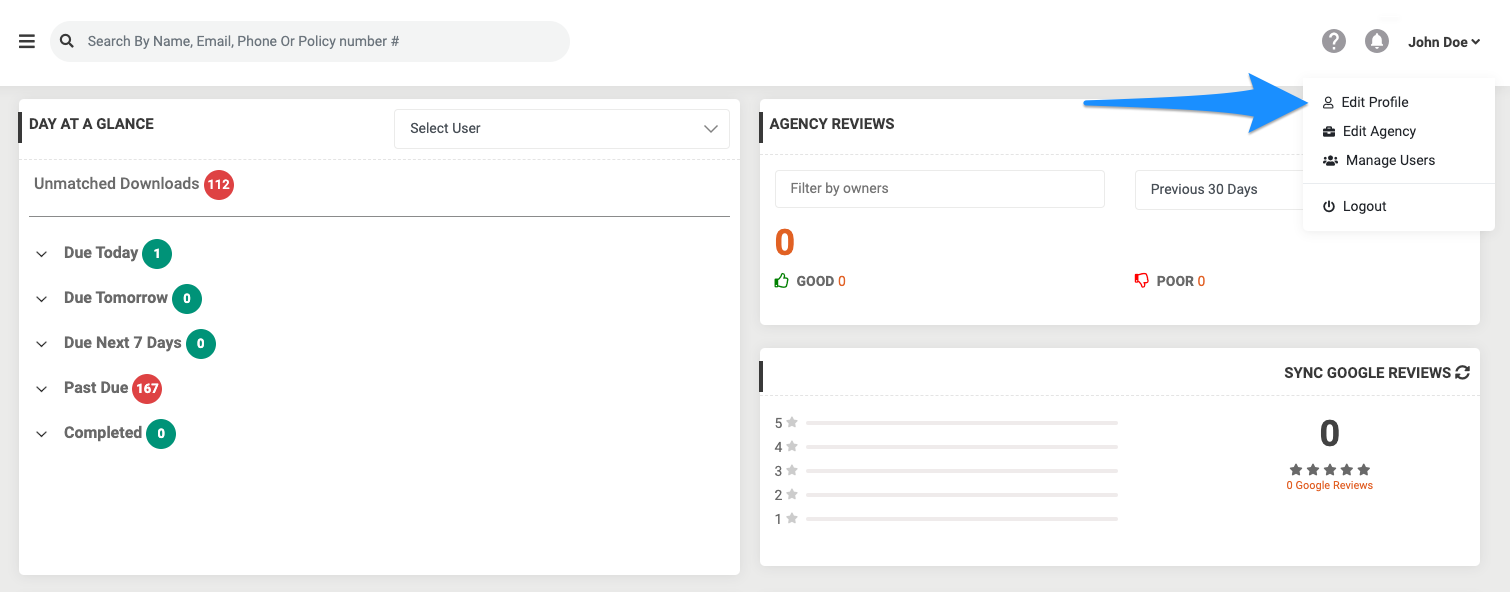Viewport: 1510px width, 592px height.
Task: Click the Unmatched Downloads 112 badge
Action: pyautogui.click(x=219, y=185)
